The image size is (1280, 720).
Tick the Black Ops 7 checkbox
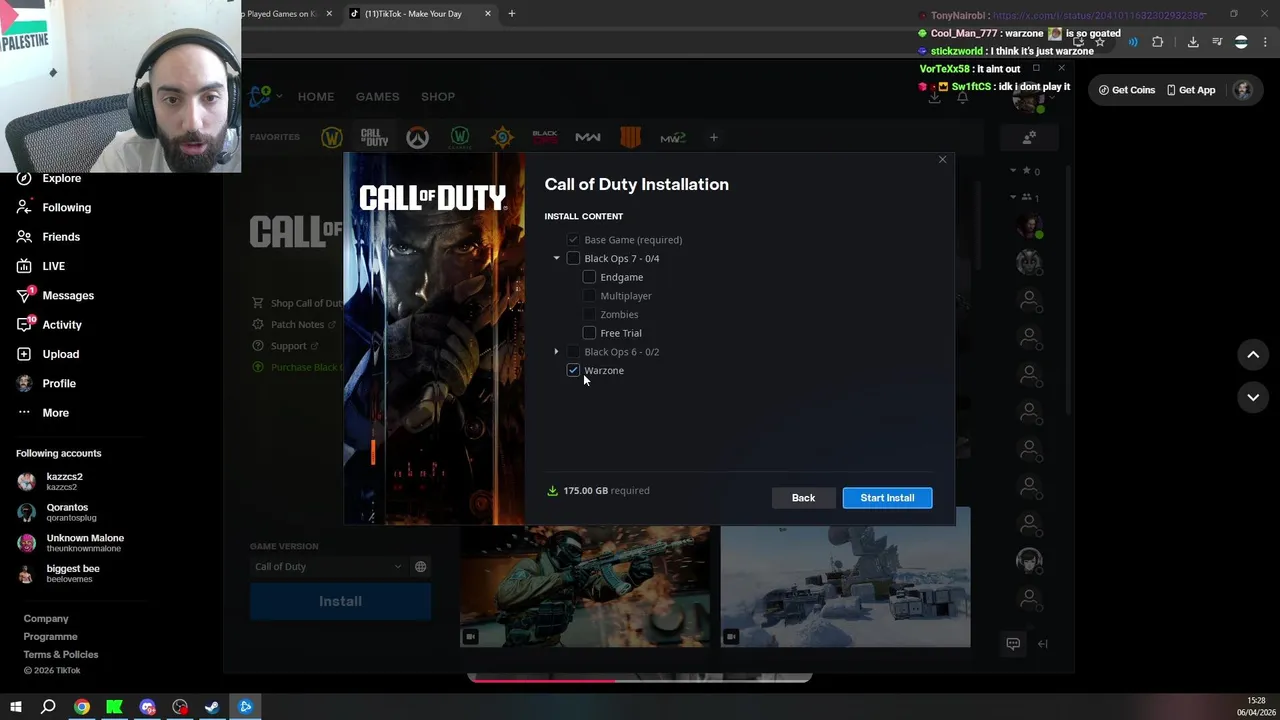click(x=573, y=259)
